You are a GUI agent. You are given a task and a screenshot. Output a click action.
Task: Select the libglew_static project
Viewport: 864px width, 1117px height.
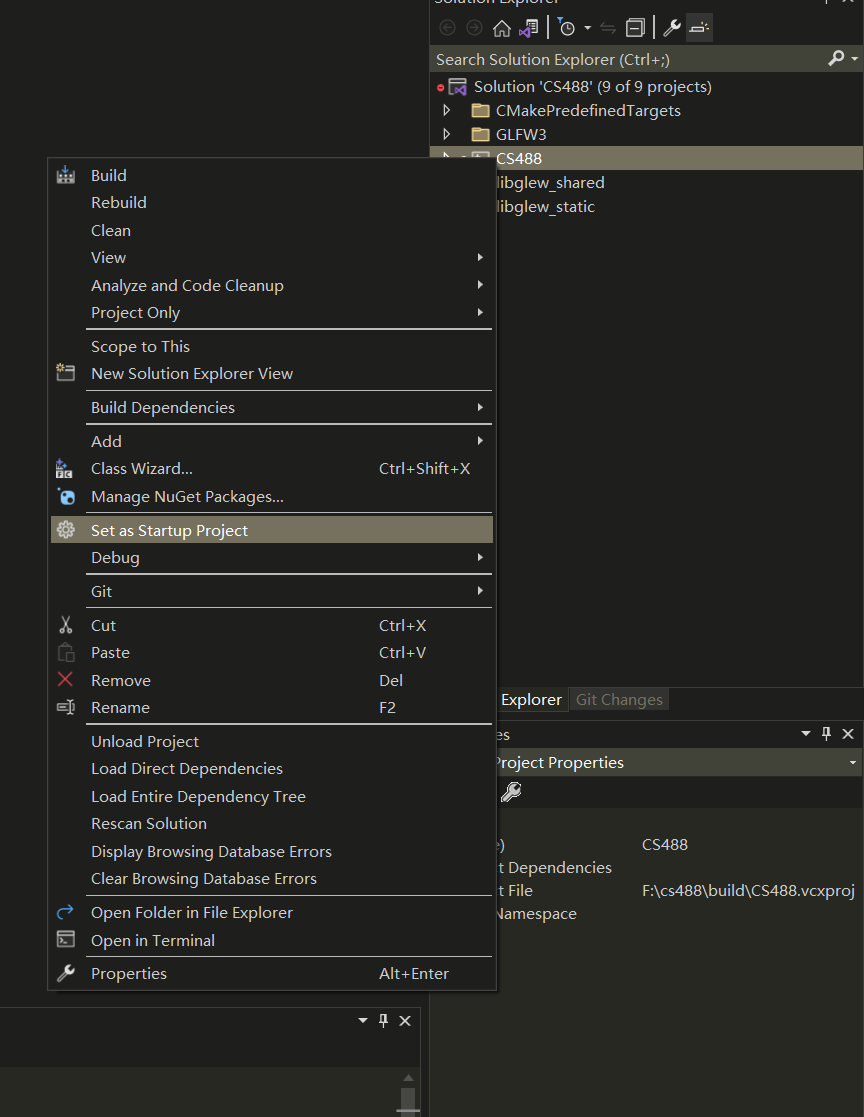coord(546,207)
